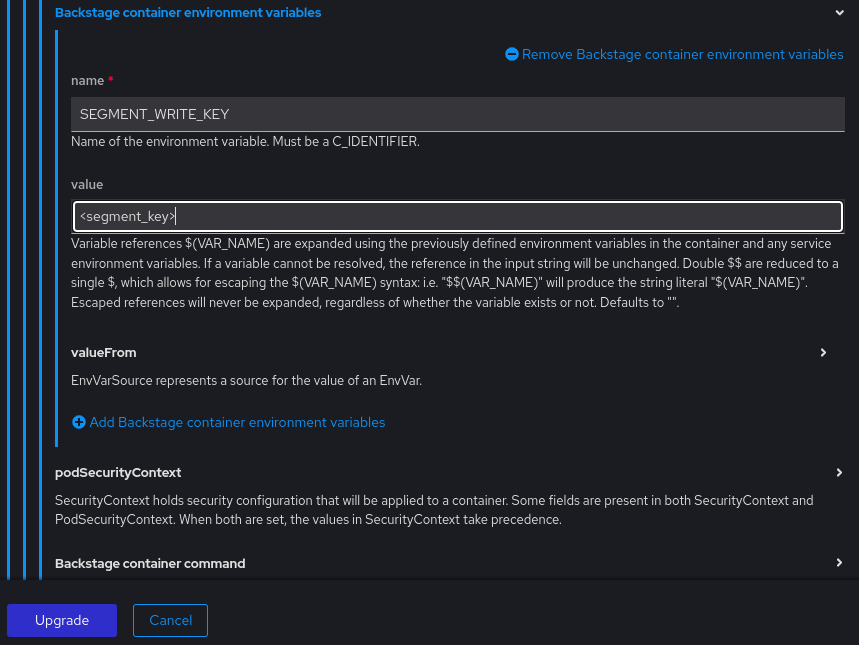This screenshot has height=645, width=859.
Task: Expand Backstage container command with its chevron
Action: [839, 563]
